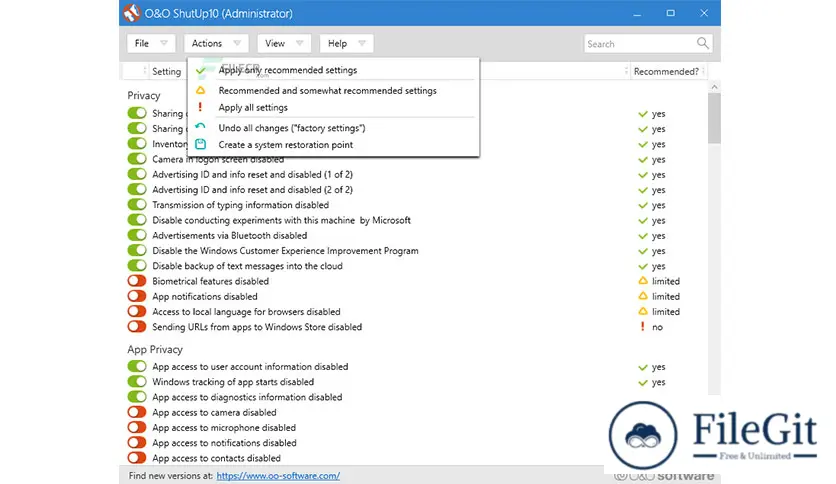Toggle Advertising ID reset and disabled (2 of 2)
This screenshot has width=836, height=484.
pos(137,189)
